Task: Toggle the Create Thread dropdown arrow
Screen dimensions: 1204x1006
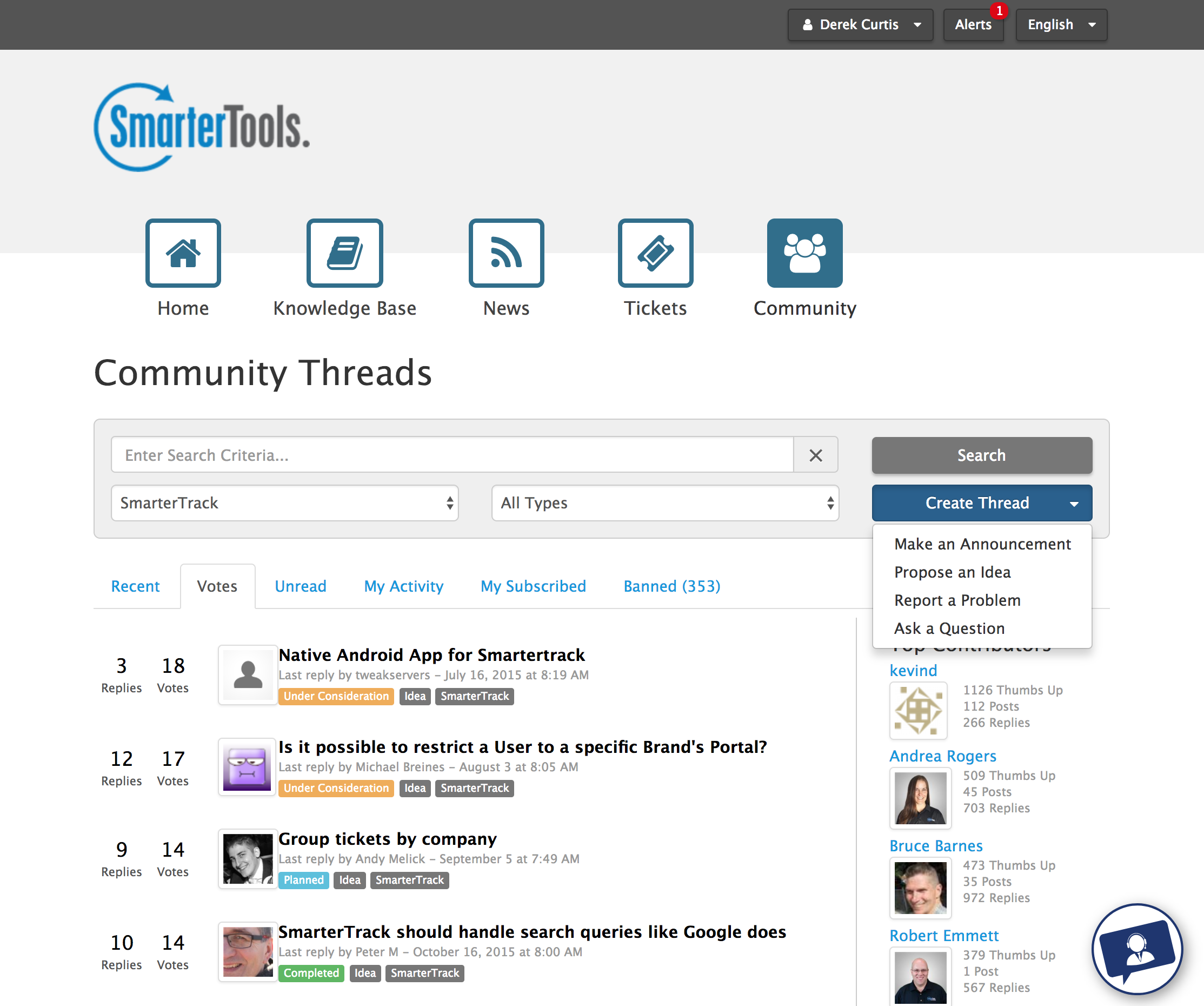Action: tap(1074, 504)
